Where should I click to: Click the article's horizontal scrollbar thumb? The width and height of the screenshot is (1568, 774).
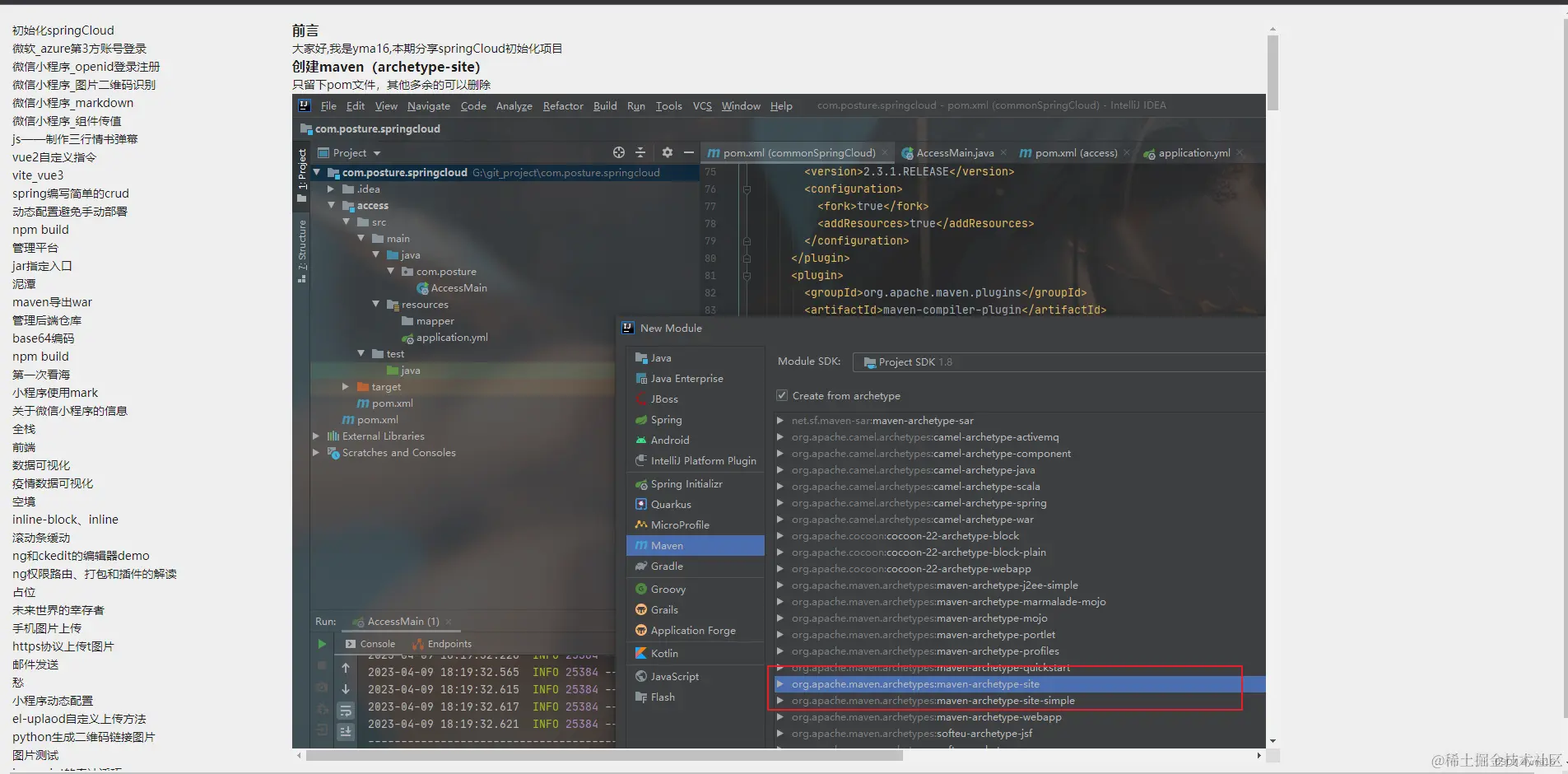pos(605,755)
